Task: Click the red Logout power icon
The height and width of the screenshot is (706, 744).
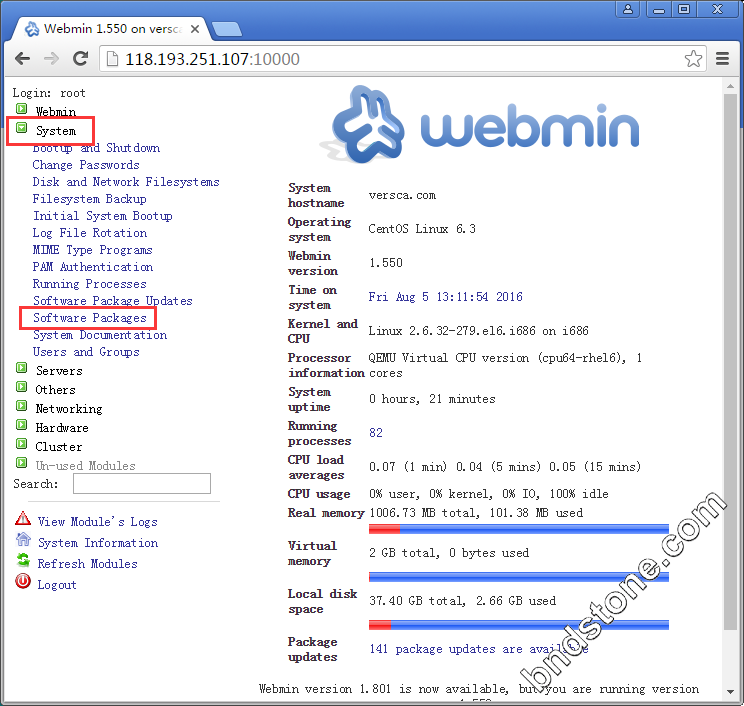Action: pos(23,581)
